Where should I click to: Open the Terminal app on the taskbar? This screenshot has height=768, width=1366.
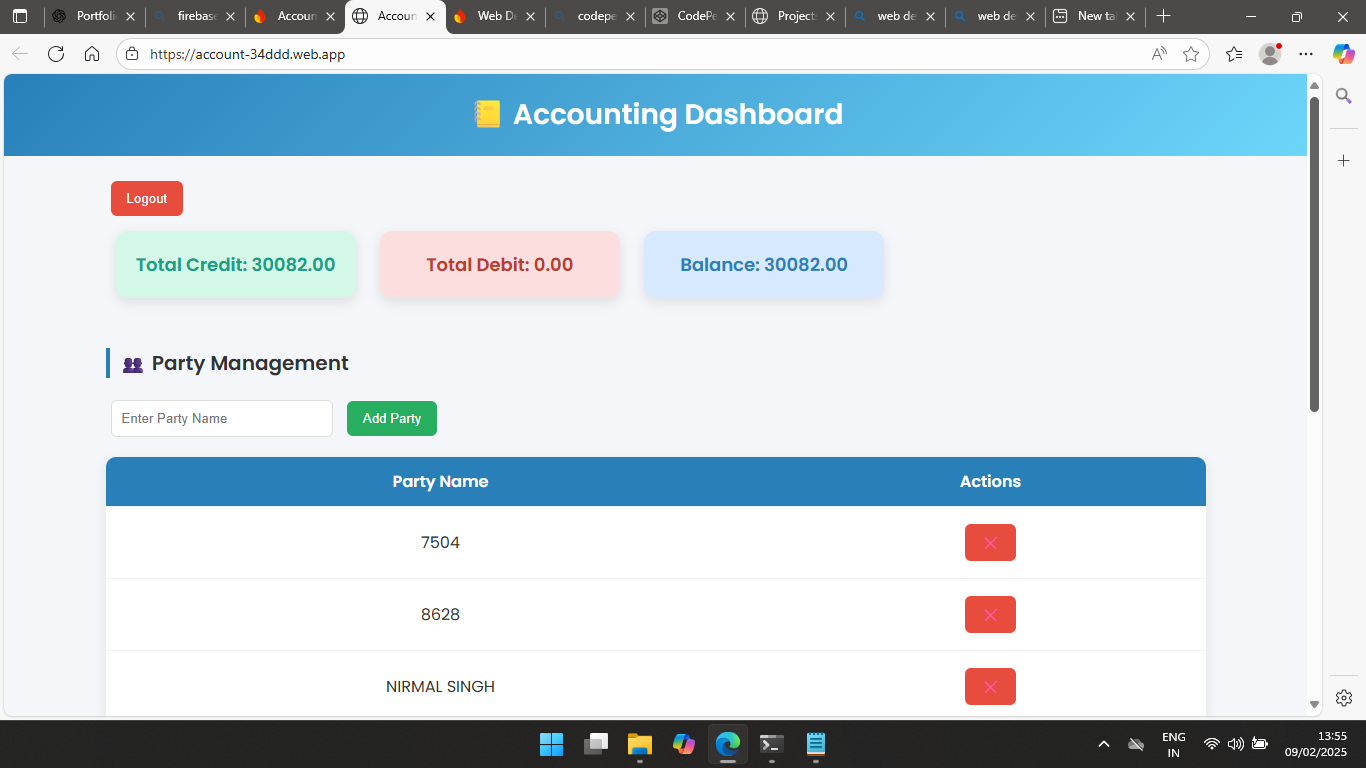772,744
